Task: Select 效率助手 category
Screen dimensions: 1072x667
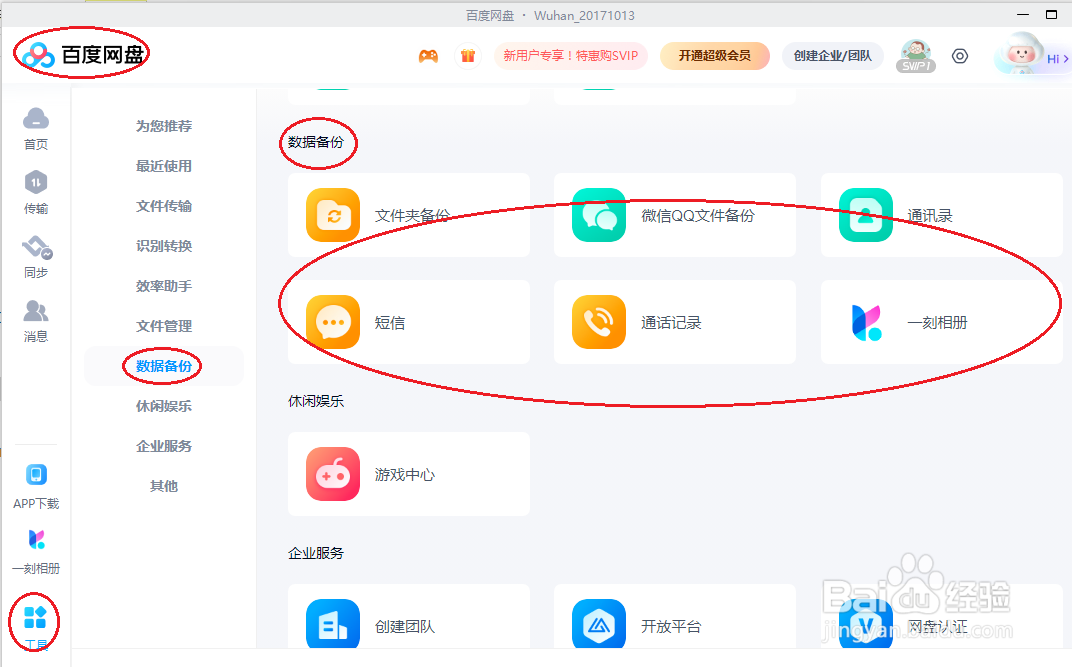Action: [164, 286]
